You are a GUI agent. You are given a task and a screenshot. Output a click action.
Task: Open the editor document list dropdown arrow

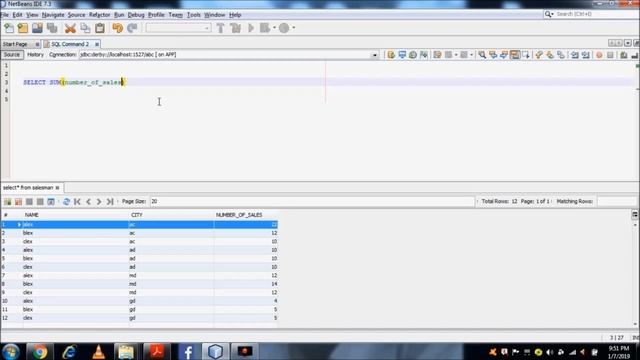pyautogui.click(x=628, y=43)
